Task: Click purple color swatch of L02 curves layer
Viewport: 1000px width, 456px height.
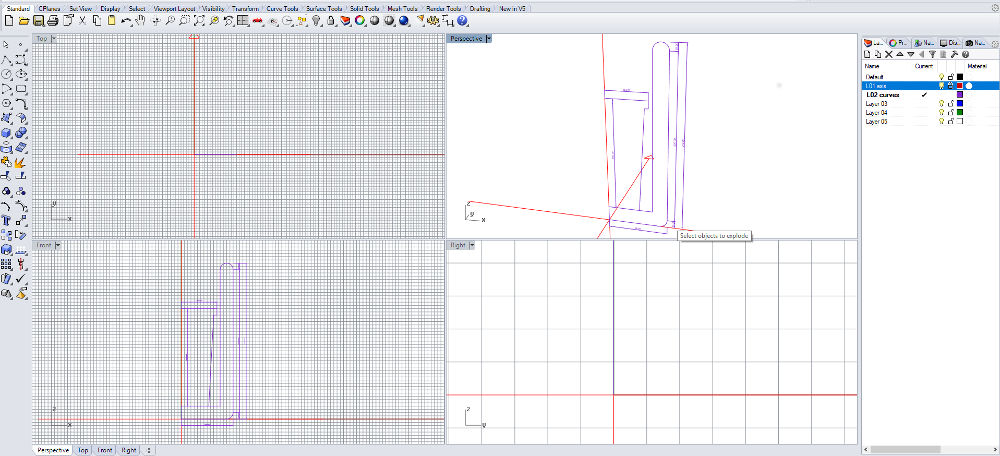Action: 960,95
